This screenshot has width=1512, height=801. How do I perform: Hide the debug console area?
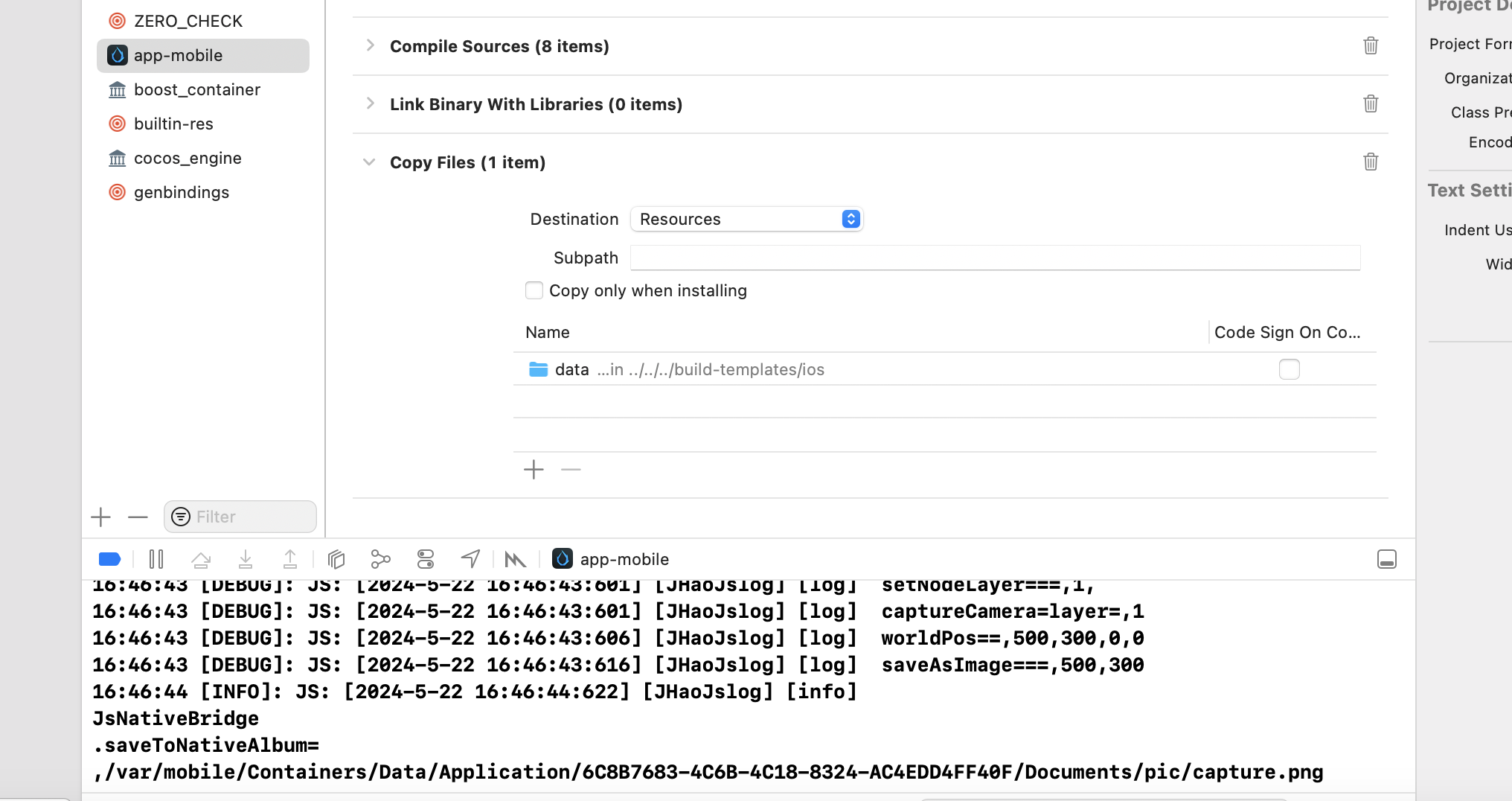pos(1386,559)
